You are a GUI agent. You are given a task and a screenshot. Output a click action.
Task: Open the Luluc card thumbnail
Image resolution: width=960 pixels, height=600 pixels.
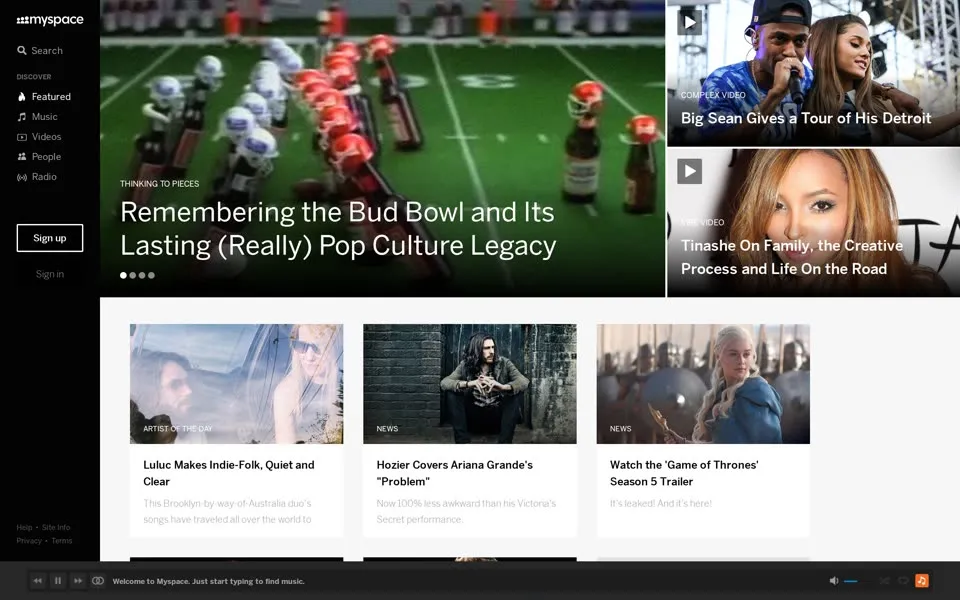pos(236,384)
